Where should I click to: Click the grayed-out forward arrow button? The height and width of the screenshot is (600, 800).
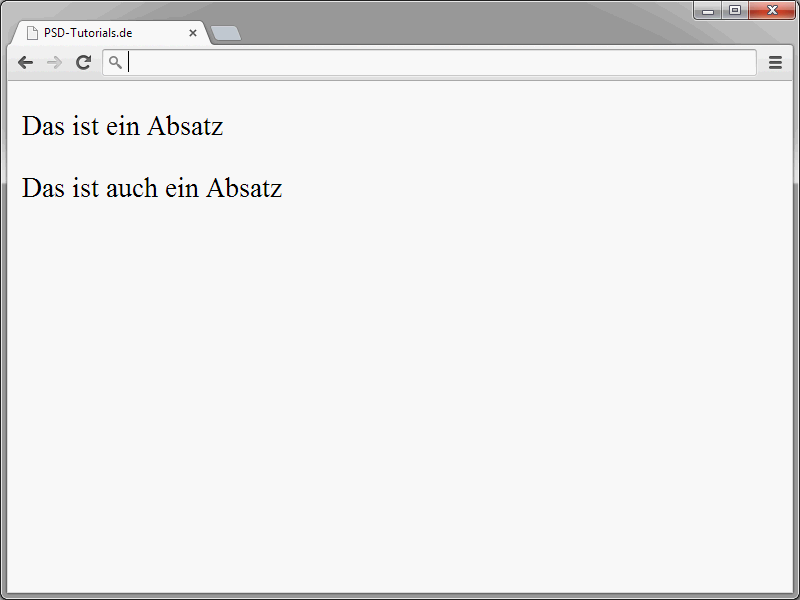pos(54,63)
